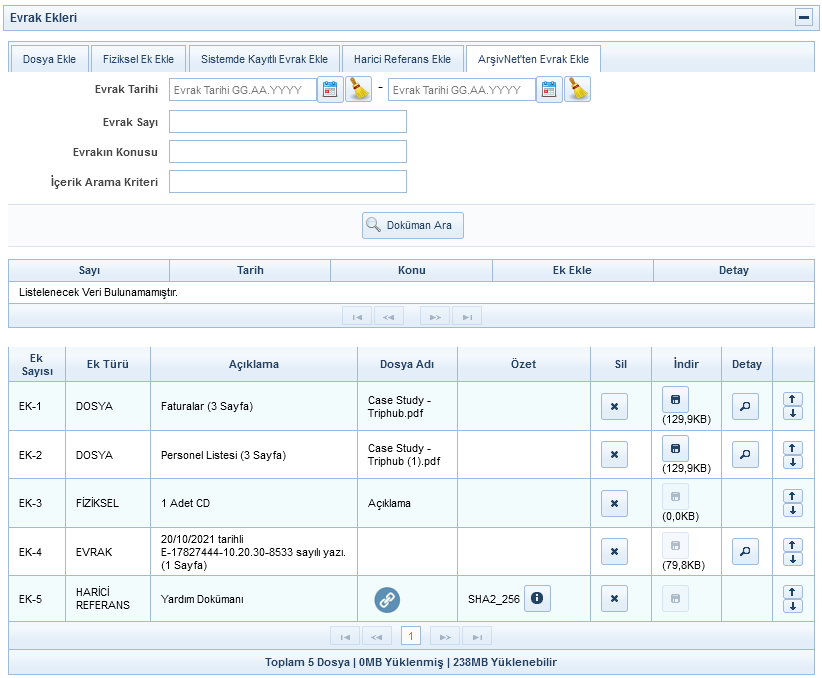Move EK-1 row down in list
Screen dimensions: 822x678
point(793,414)
